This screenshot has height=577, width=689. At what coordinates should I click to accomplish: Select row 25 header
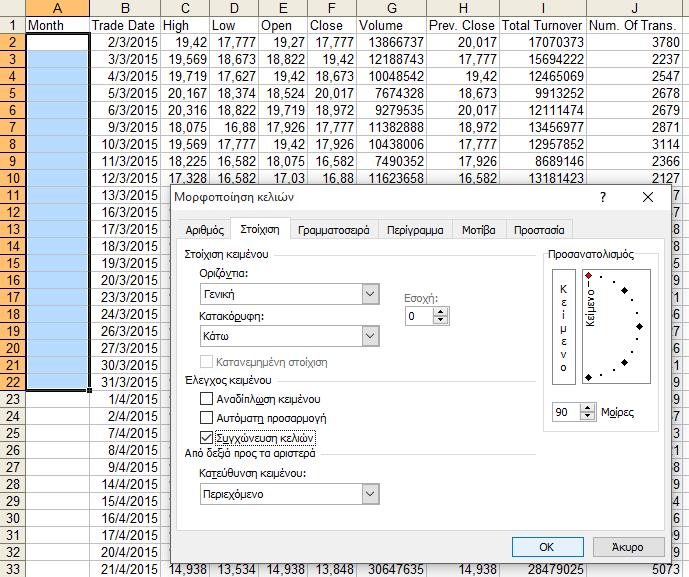(x=12, y=433)
